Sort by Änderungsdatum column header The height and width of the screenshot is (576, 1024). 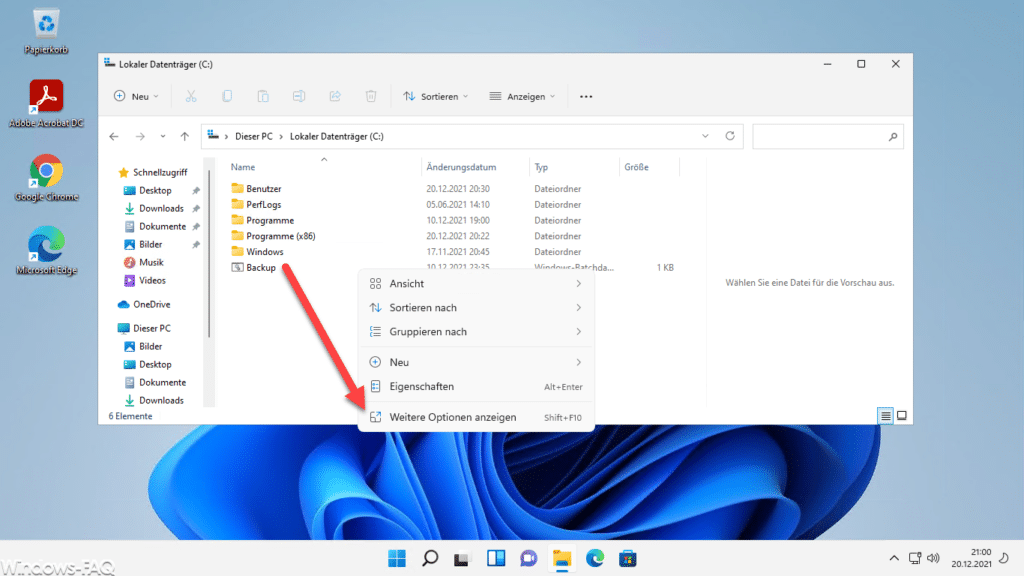(461, 167)
